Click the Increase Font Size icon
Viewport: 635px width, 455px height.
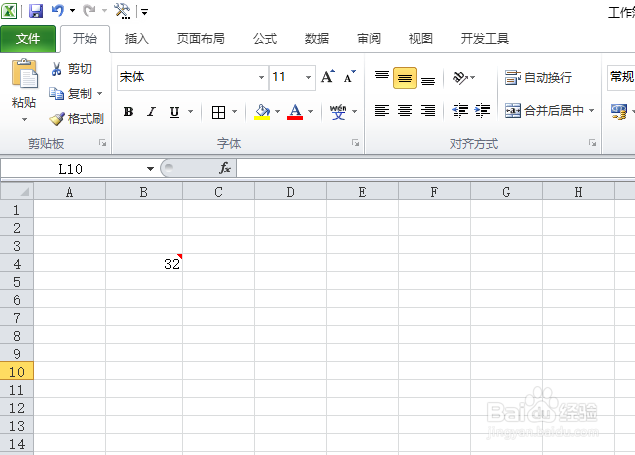pyautogui.click(x=328, y=76)
